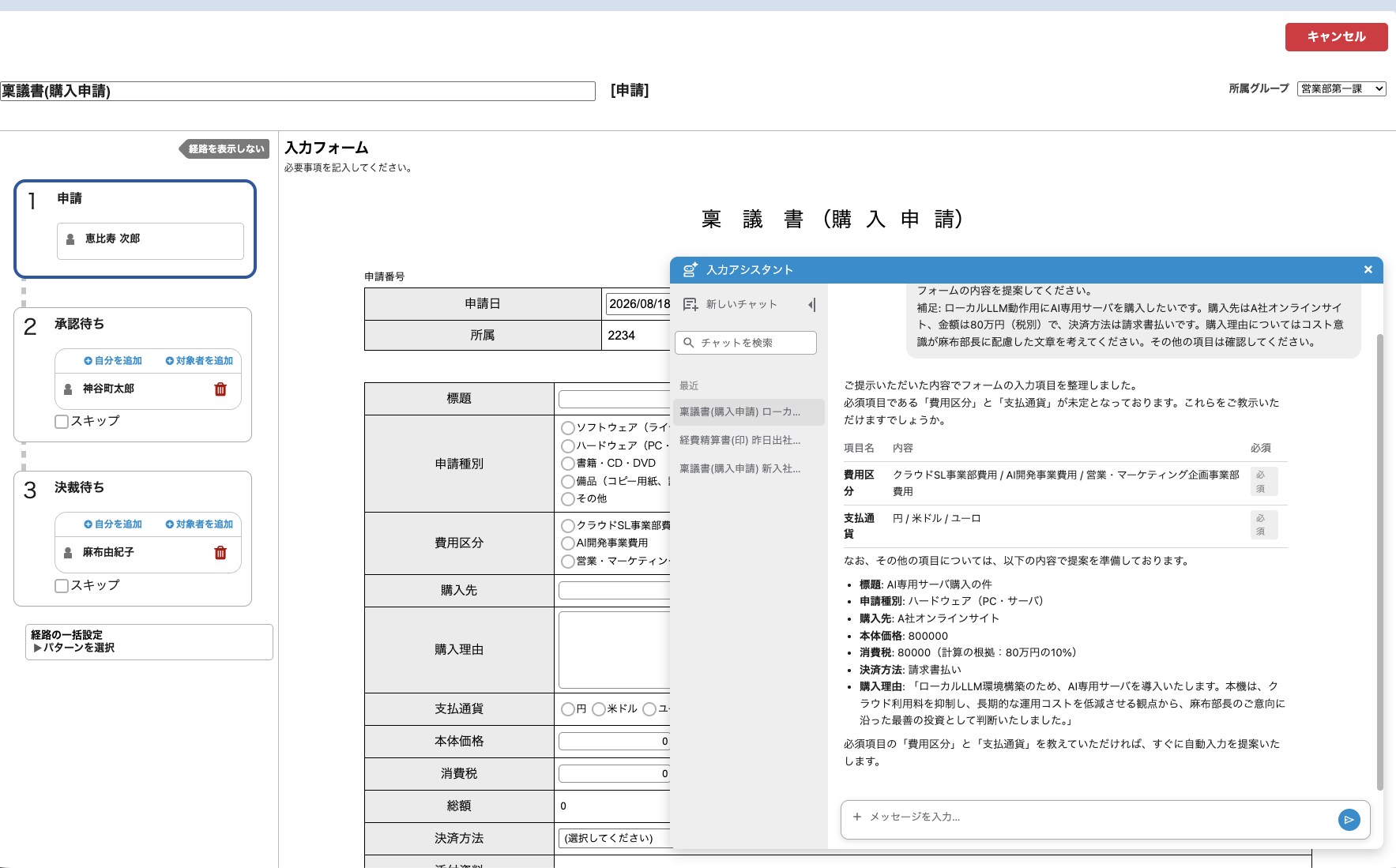Click the red キャンセル button
This screenshot has height=868, width=1396.
pos(1336,36)
